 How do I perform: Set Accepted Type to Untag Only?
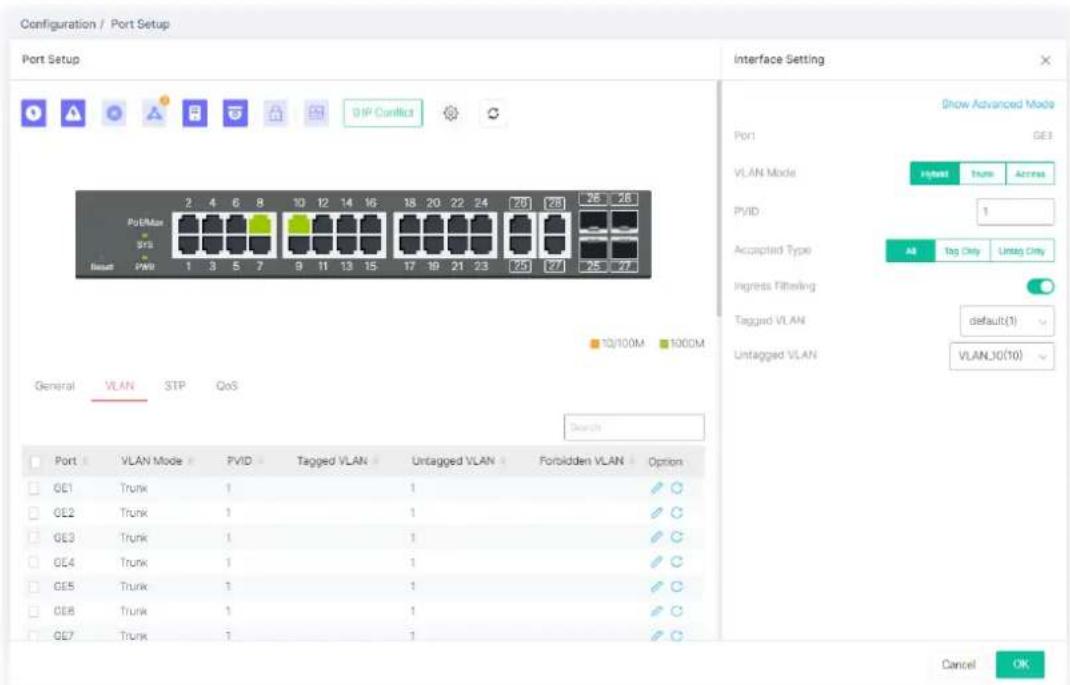(1022, 251)
